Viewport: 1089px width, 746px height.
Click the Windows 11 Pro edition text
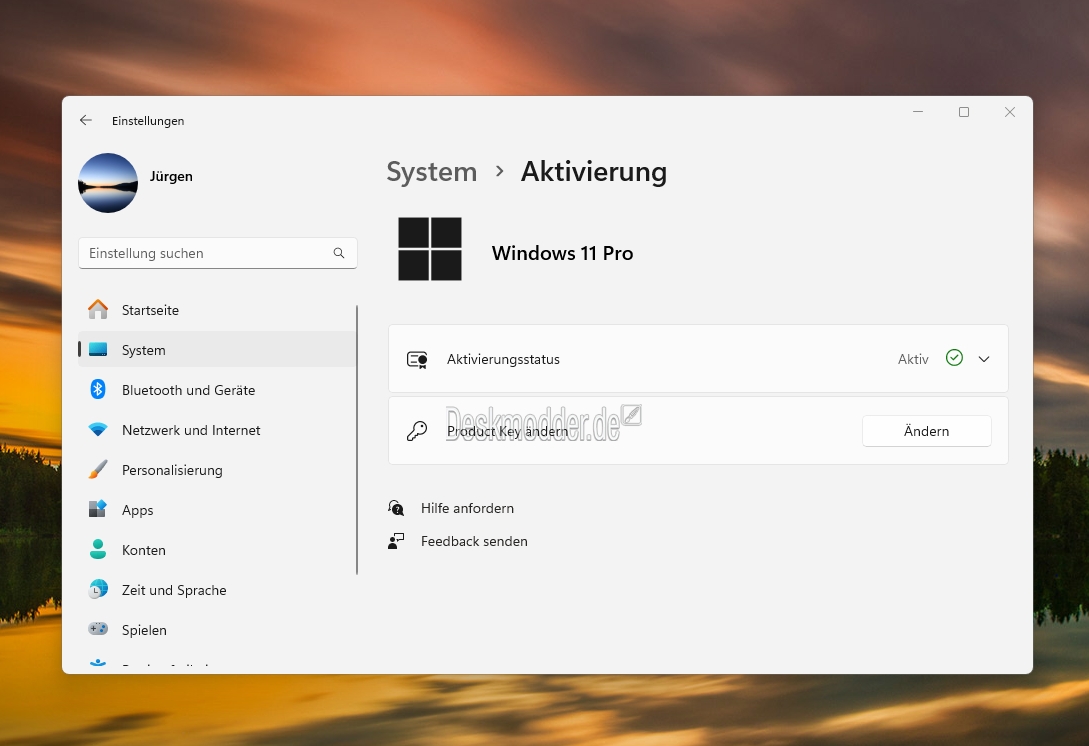click(x=563, y=253)
